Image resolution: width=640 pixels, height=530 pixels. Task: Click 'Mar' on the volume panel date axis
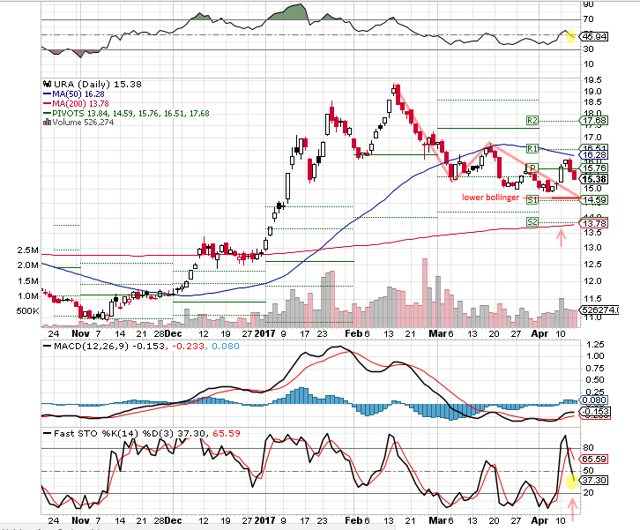[437, 334]
